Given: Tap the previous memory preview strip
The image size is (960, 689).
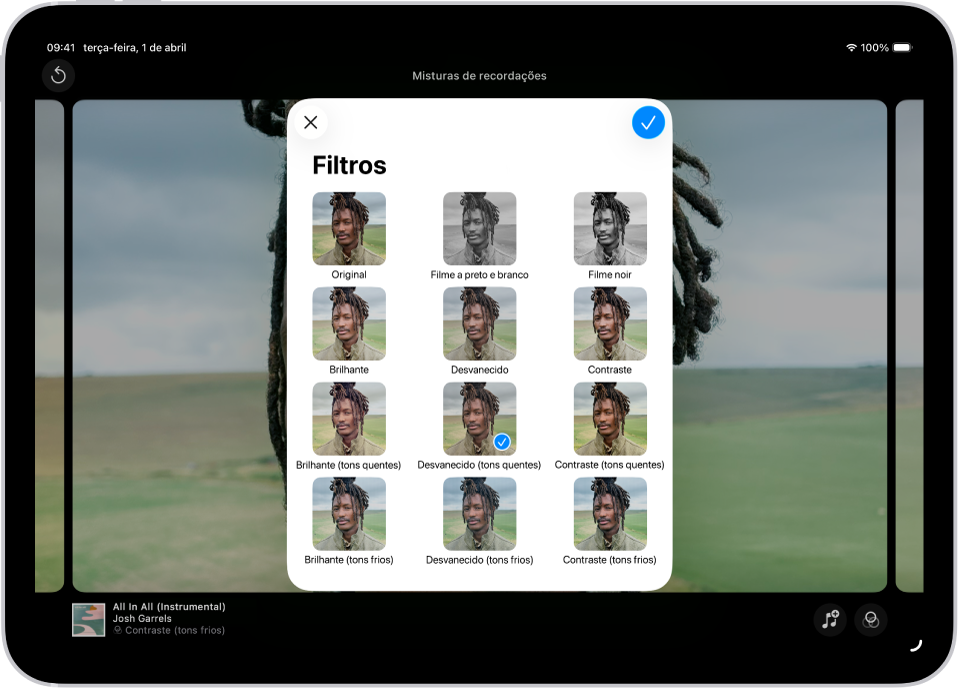Looking at the screenshot, I should click(50, 346).
